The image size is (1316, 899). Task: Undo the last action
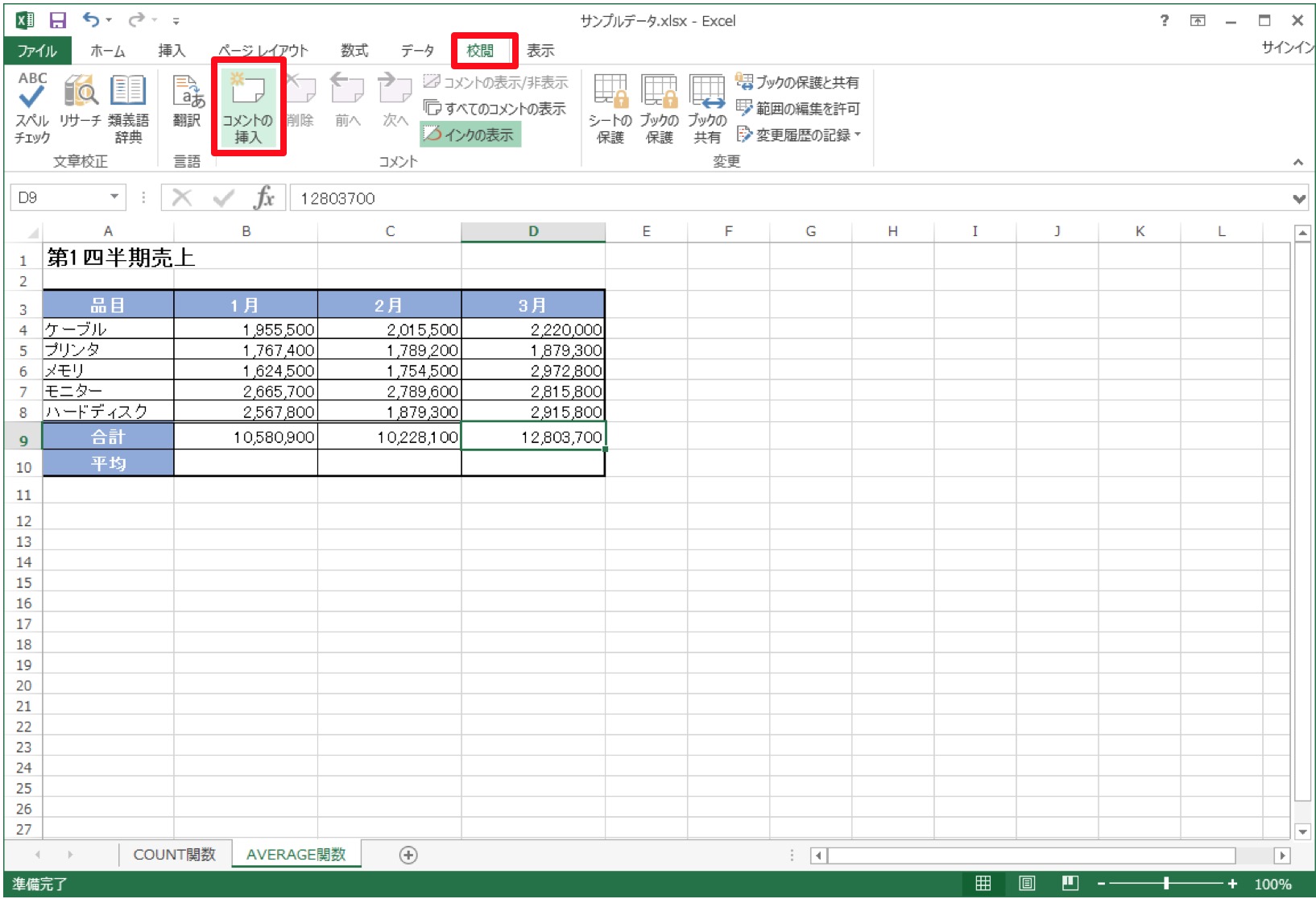(90, 20)
